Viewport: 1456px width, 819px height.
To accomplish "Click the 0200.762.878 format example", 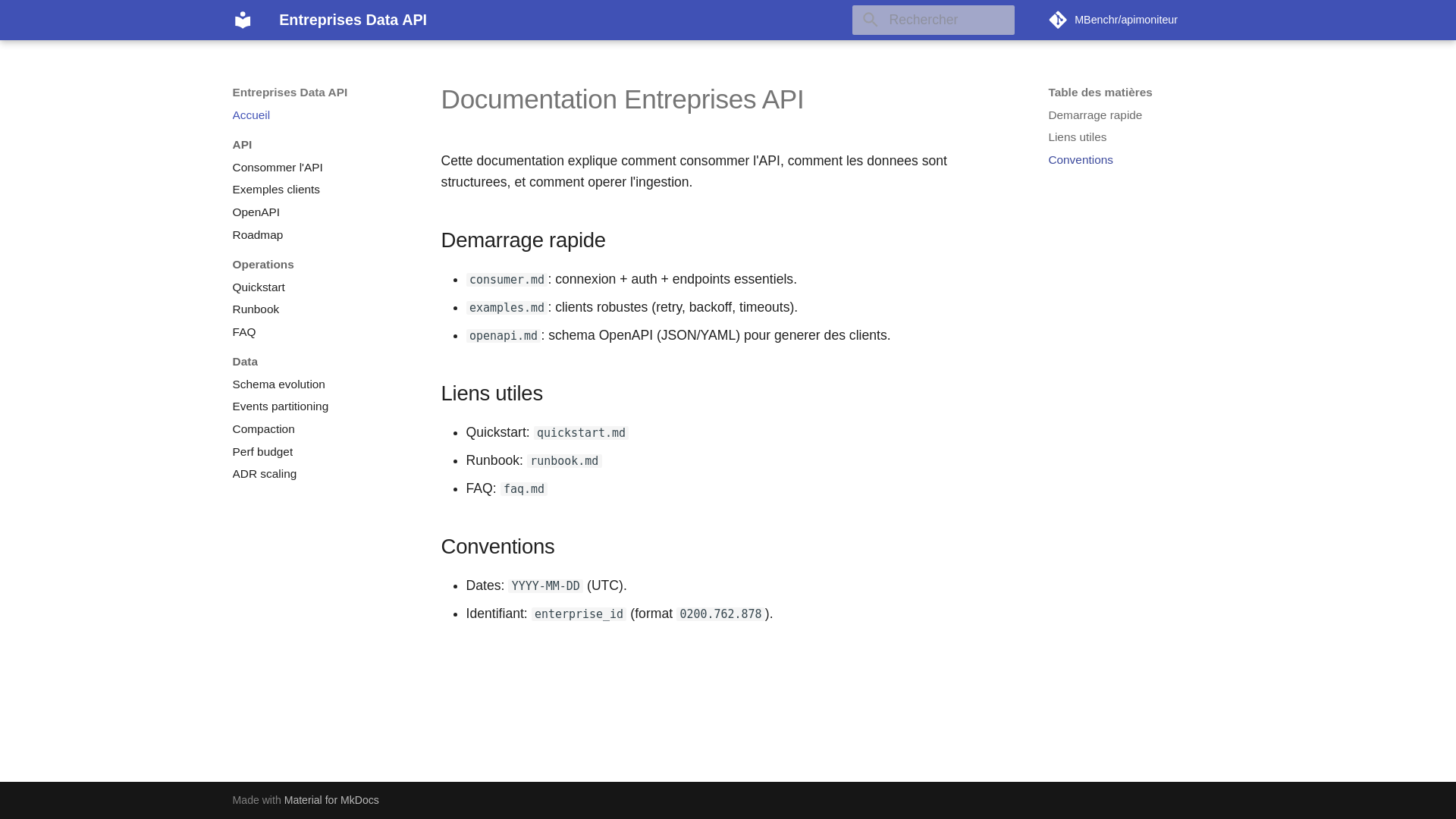I will (720, 614).
